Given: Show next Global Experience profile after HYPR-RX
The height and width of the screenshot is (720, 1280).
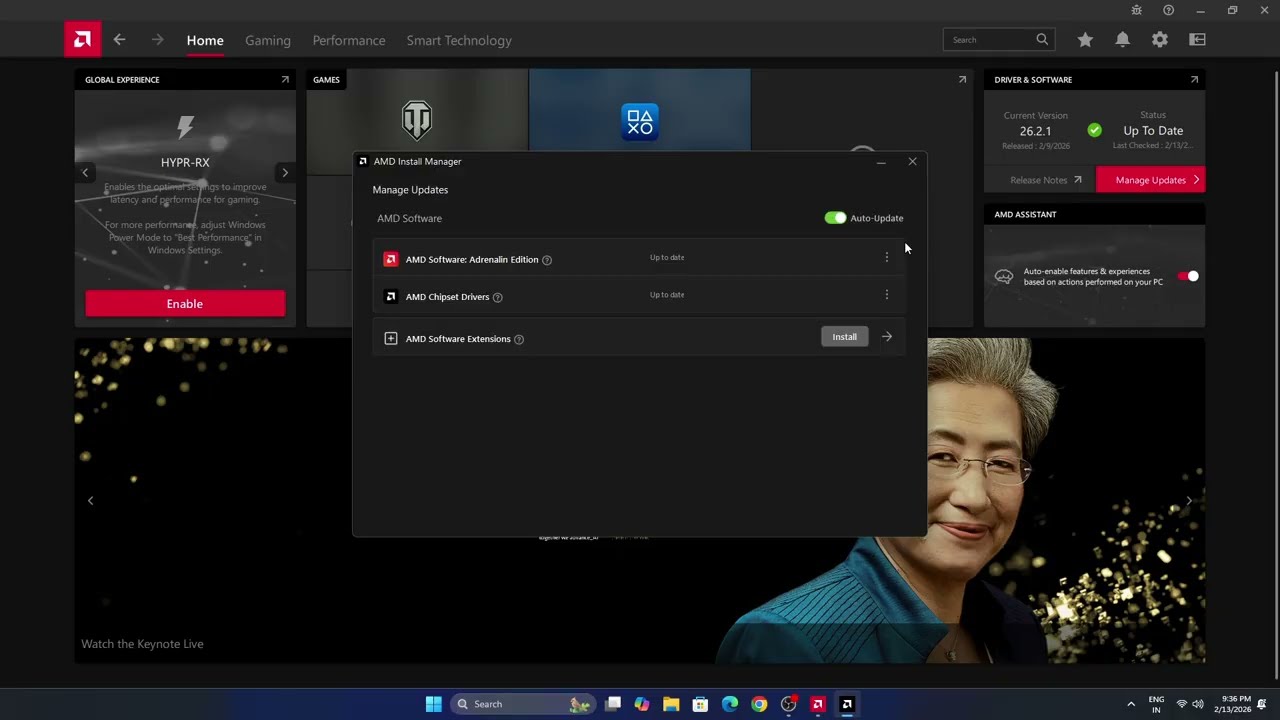Looking at the screenshot, I should 285,173.
